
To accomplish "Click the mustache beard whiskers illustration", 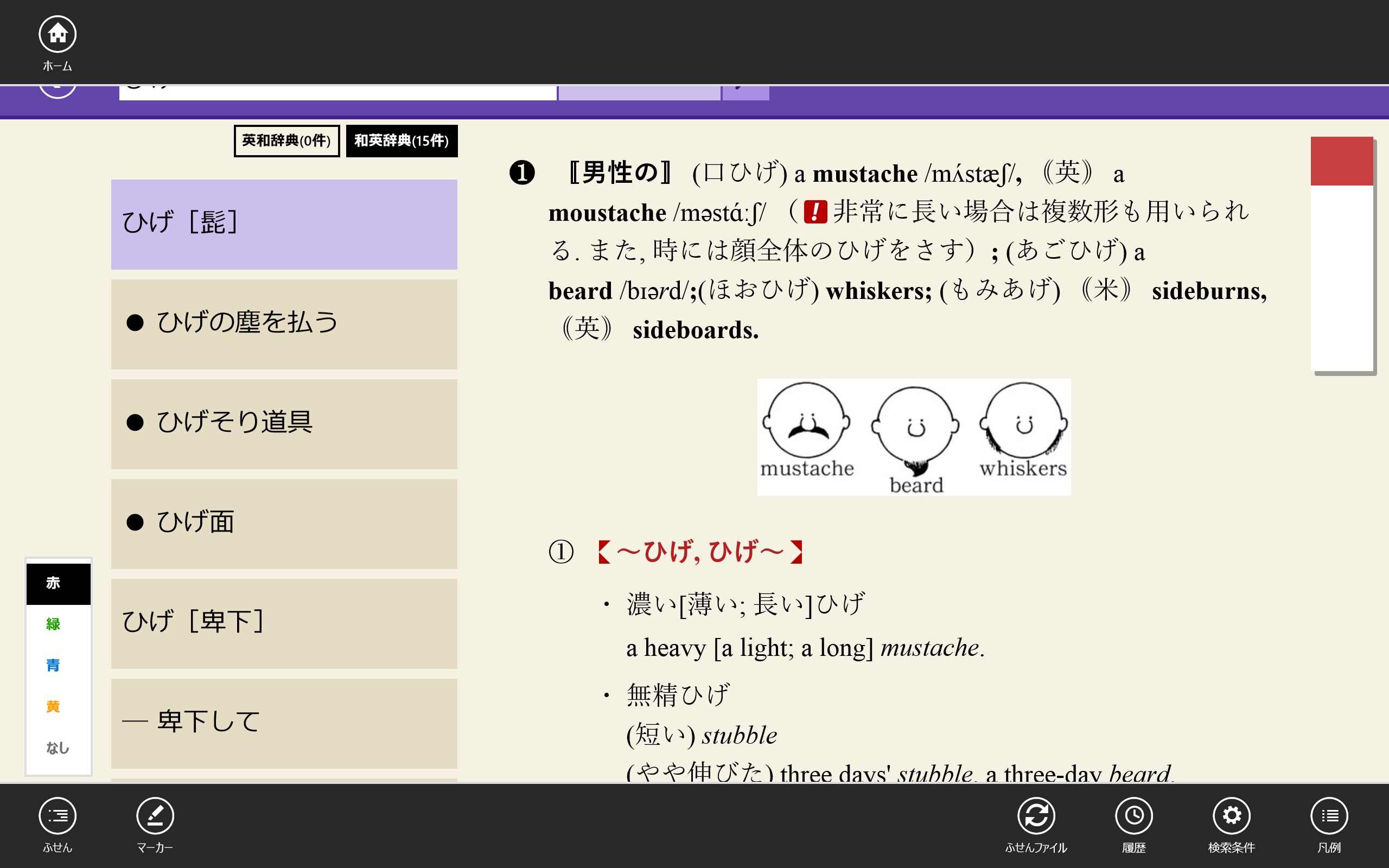I will pos(914,437).
